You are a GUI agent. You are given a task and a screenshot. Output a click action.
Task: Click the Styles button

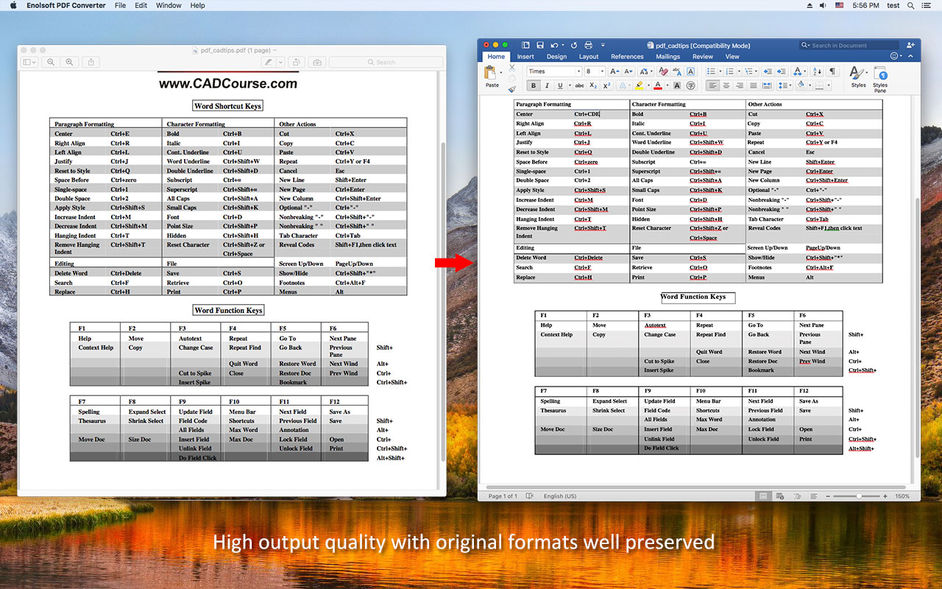(x=857, y=76)
